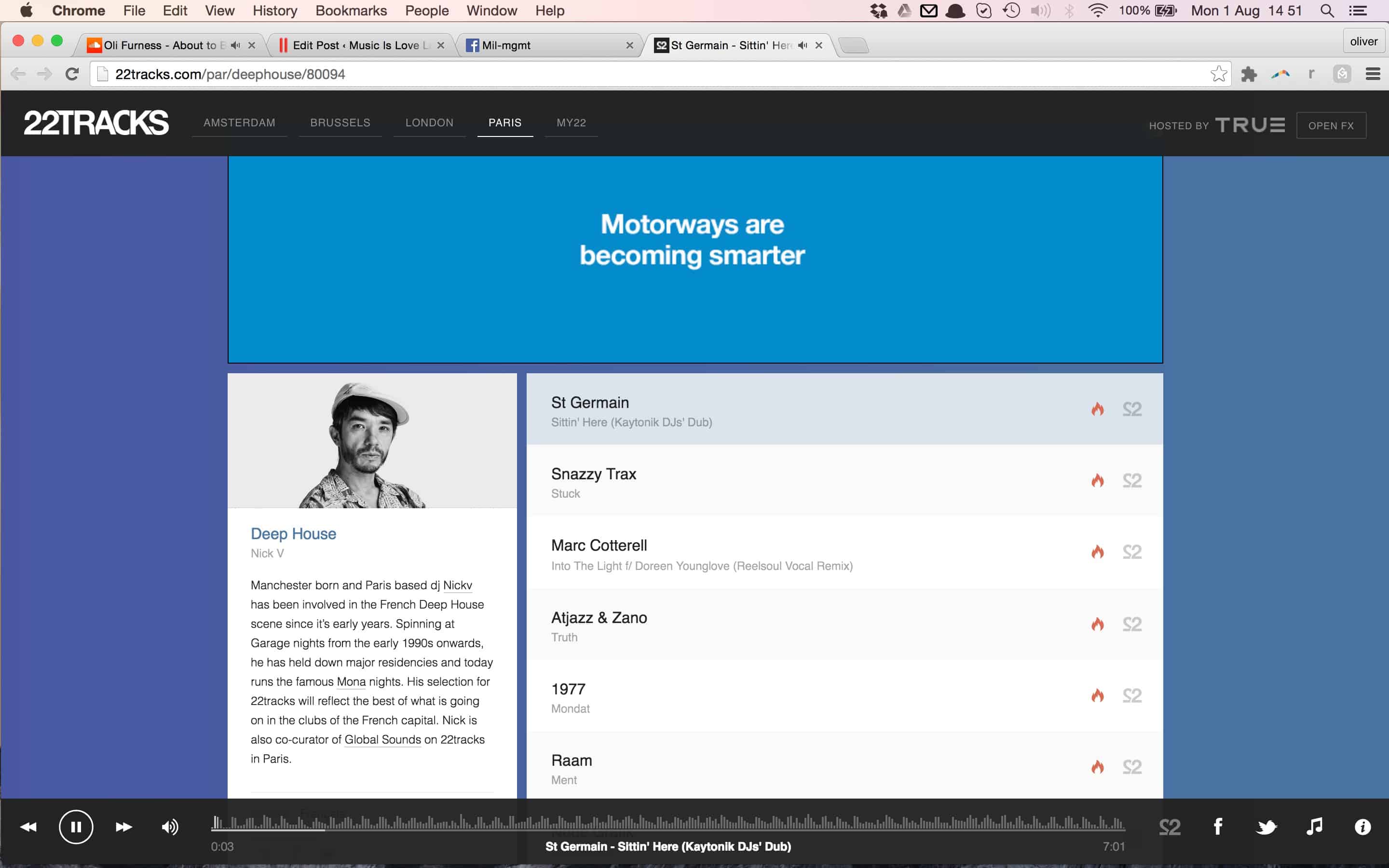
Task: Add Snazzy Trax track to My22
Action: (x=1132, y=480)
